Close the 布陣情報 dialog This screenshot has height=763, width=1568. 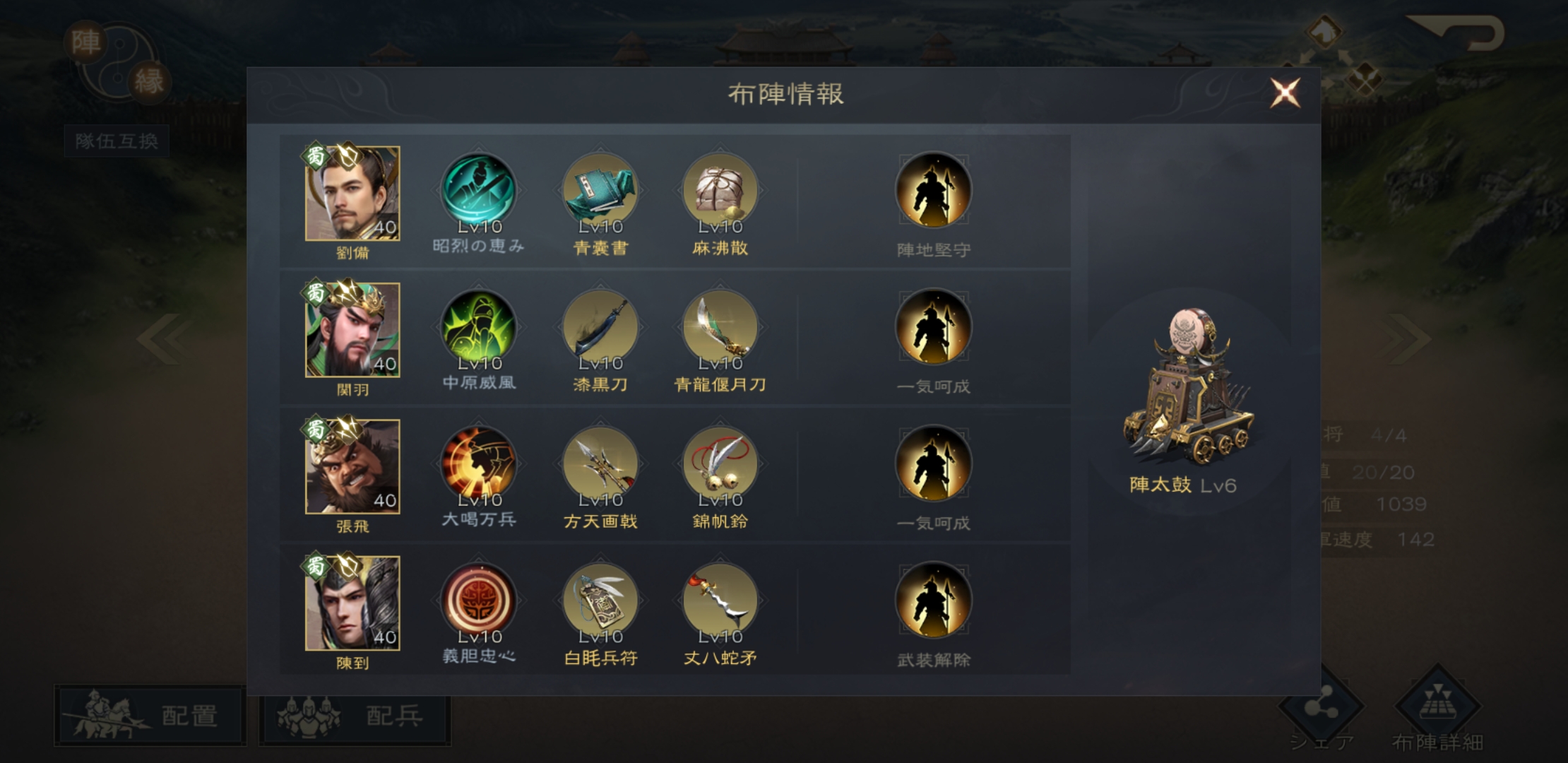(1285, 93)
